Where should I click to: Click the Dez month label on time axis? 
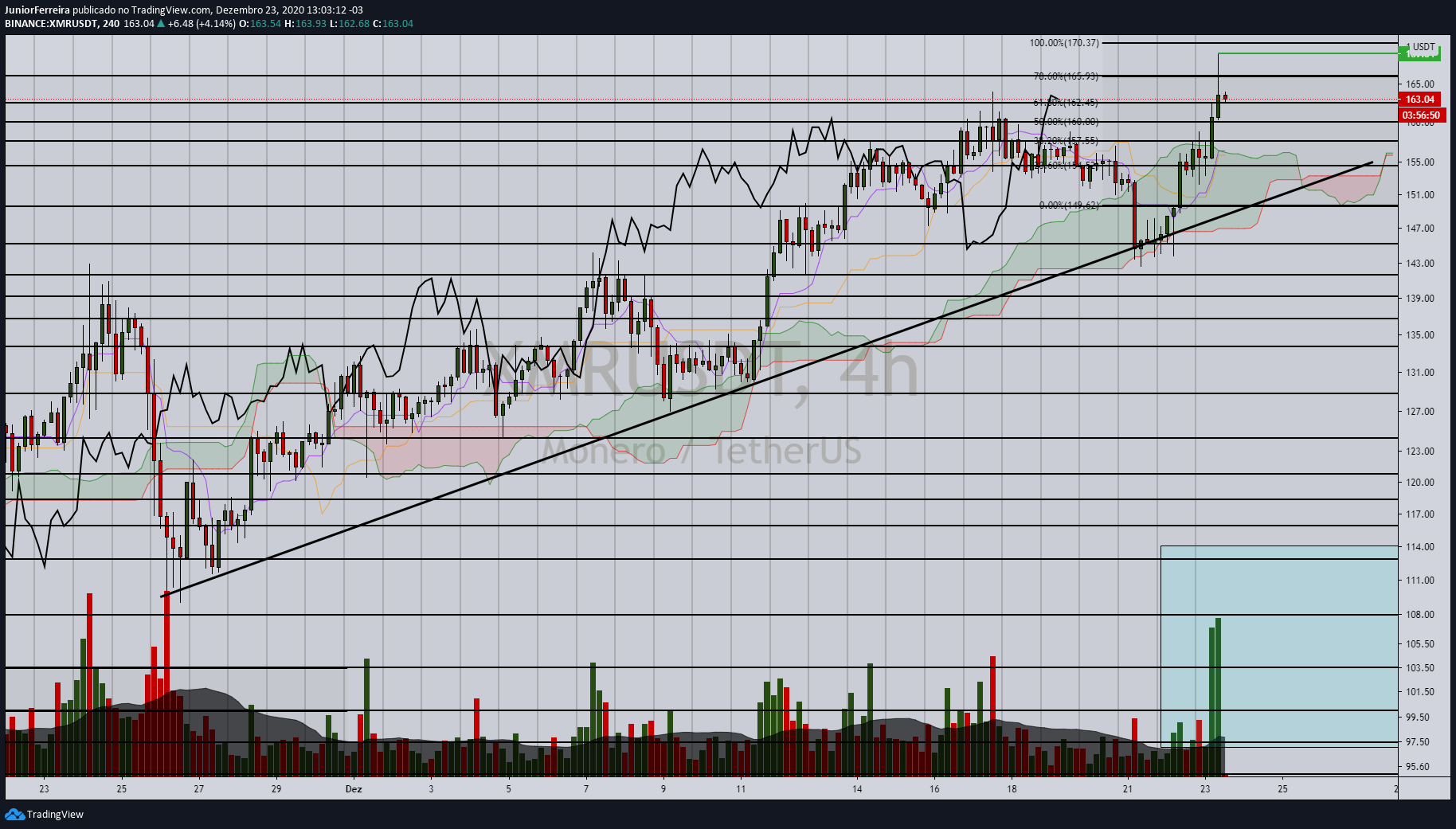(x=354, y=789)
